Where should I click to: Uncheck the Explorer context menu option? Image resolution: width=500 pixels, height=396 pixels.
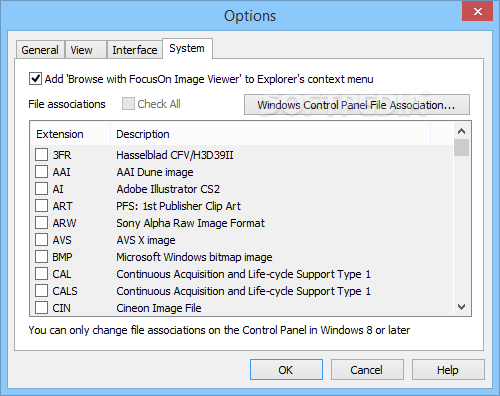click(x=35, y=79)
